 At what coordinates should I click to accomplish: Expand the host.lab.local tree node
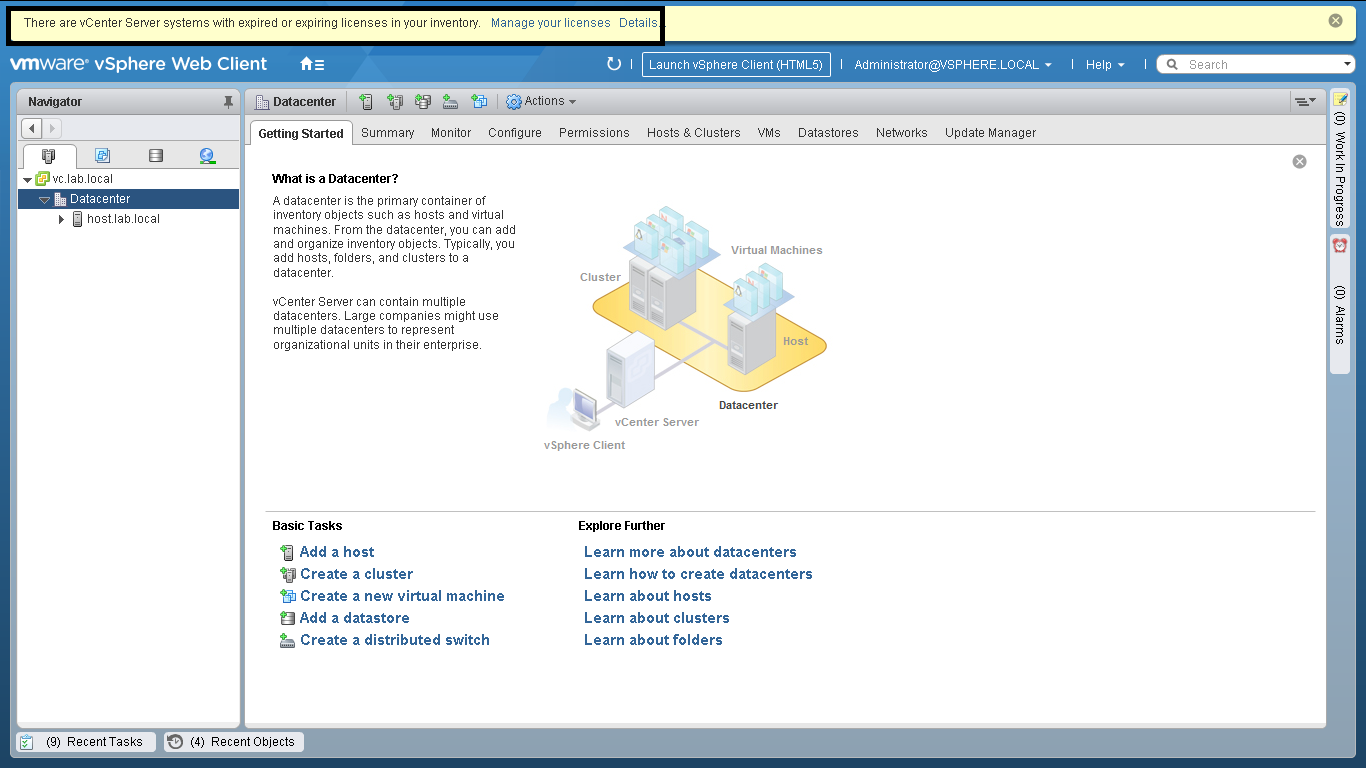[x=61, y=219]
